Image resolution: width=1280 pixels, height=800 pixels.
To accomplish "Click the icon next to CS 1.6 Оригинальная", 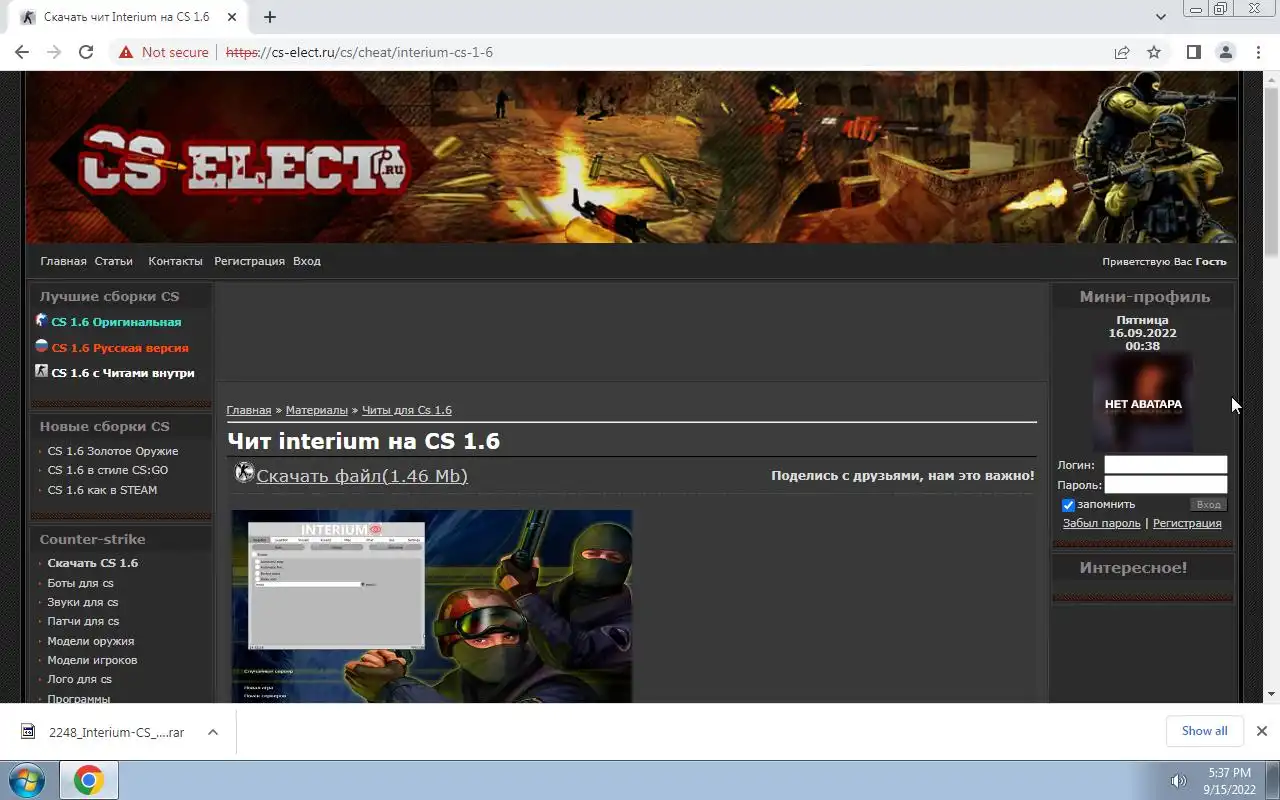I will point(41,320).
